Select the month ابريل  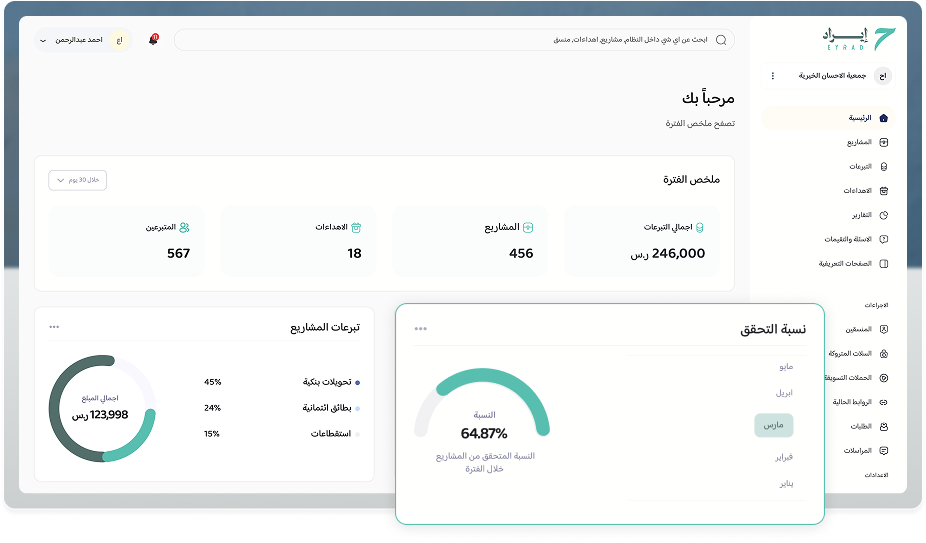tap(784, 393)
